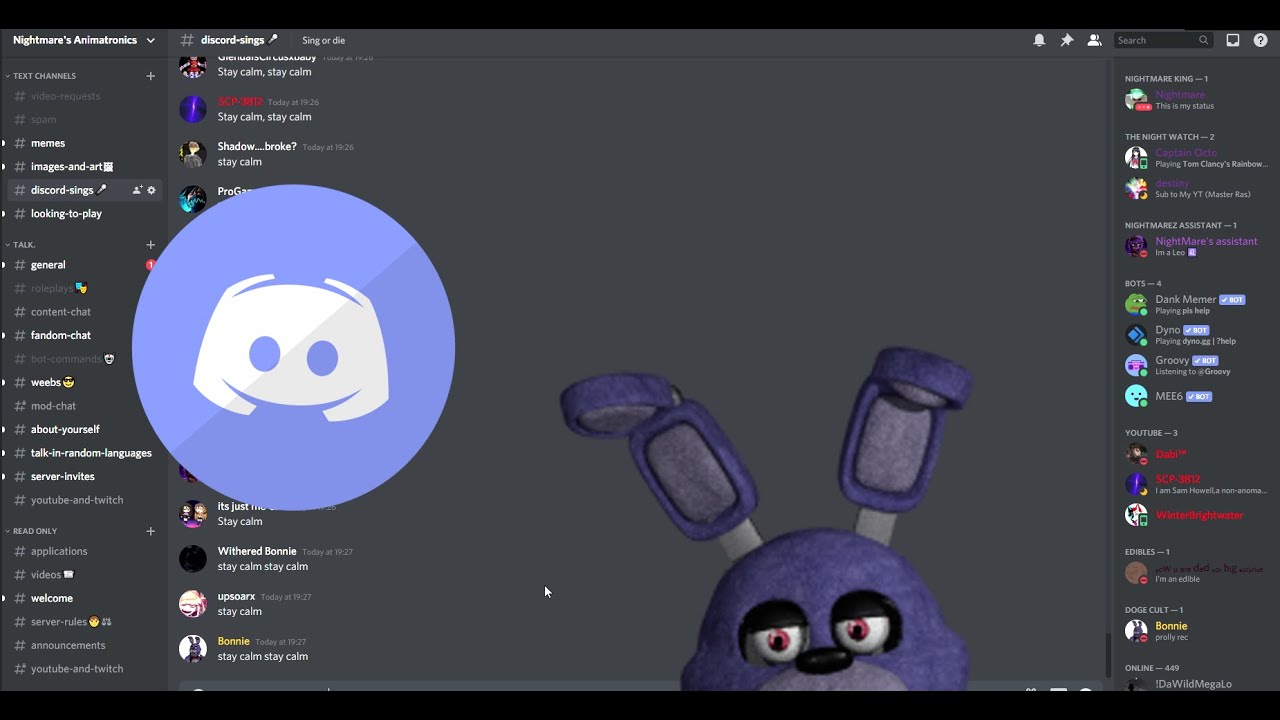Add channel to TEXT CHANNELS category
This screenshot has width=1280, height=720.
[151, 76]
